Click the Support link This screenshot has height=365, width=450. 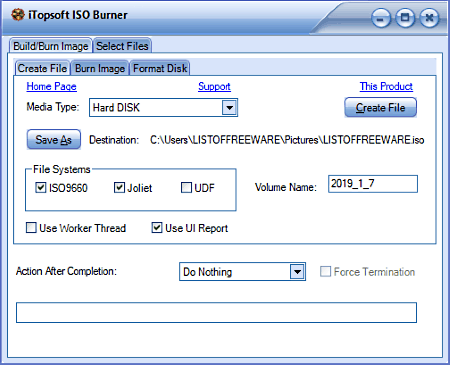[x=214, y=86]
